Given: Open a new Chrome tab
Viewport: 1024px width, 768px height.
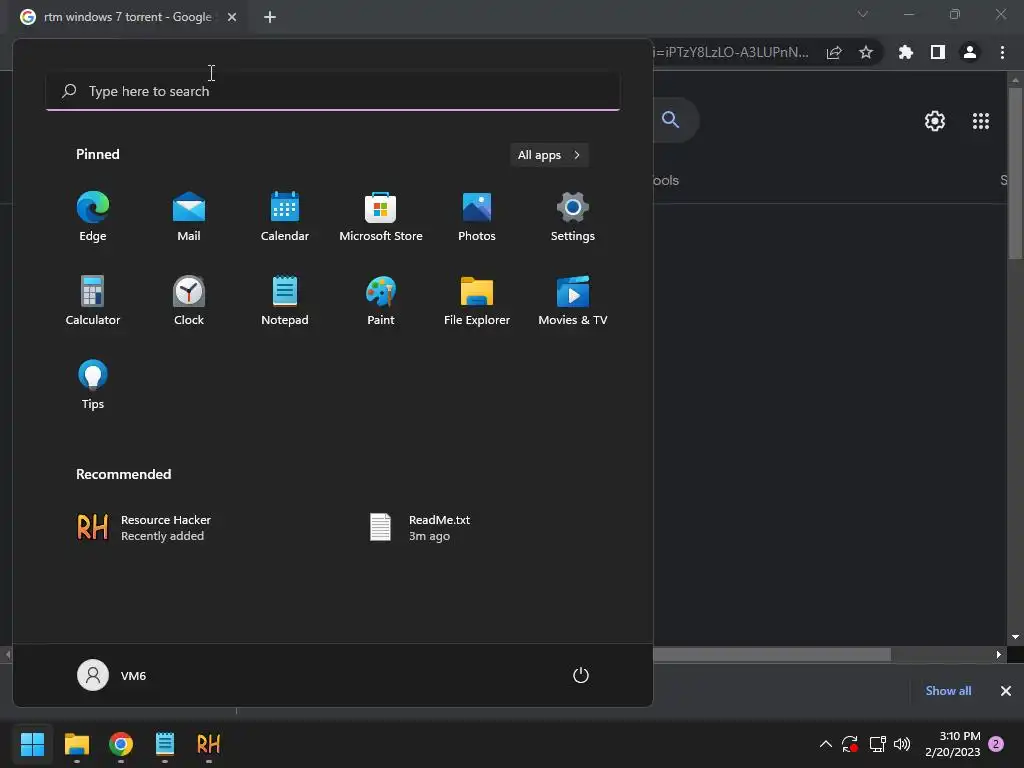Looking at the screenshot, I should pos(270,17).
